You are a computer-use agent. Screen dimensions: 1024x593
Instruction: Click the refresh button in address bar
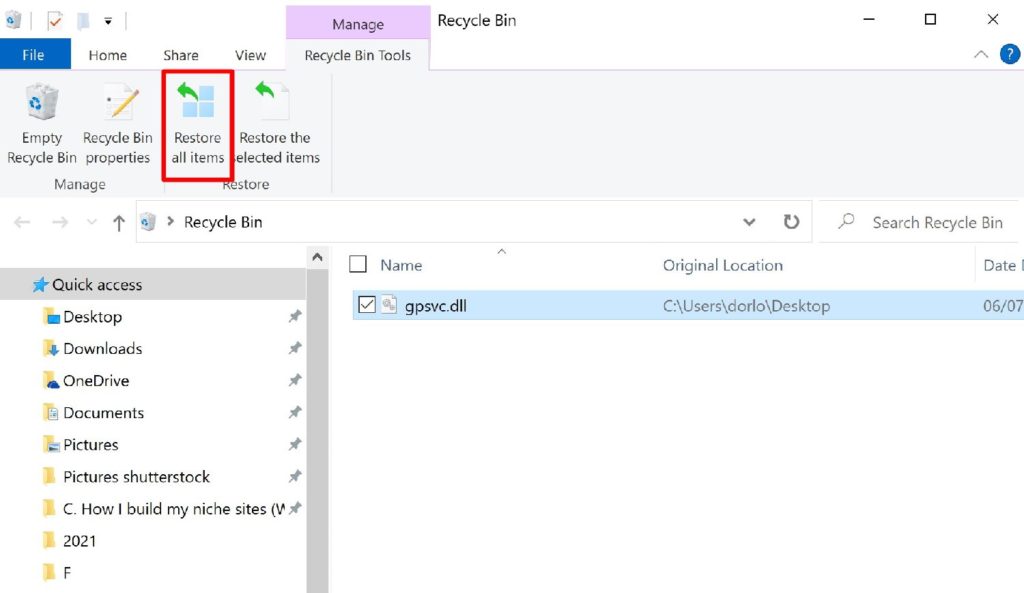pos(791,222)
